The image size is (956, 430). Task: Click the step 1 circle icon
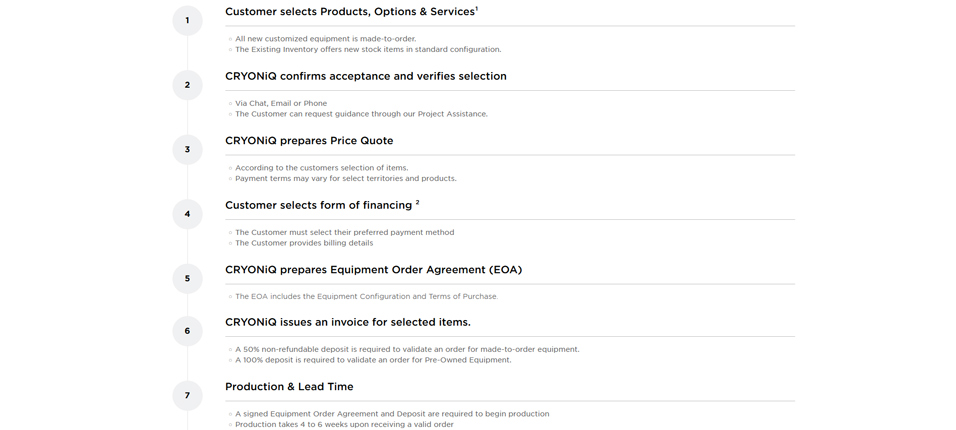187,21
